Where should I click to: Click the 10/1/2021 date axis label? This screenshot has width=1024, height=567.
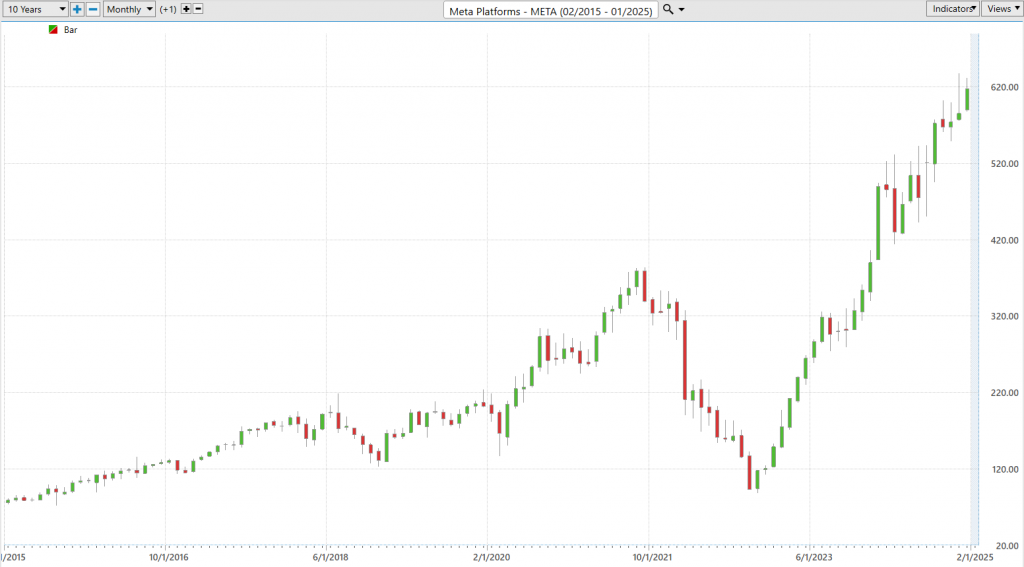[651, 557]
